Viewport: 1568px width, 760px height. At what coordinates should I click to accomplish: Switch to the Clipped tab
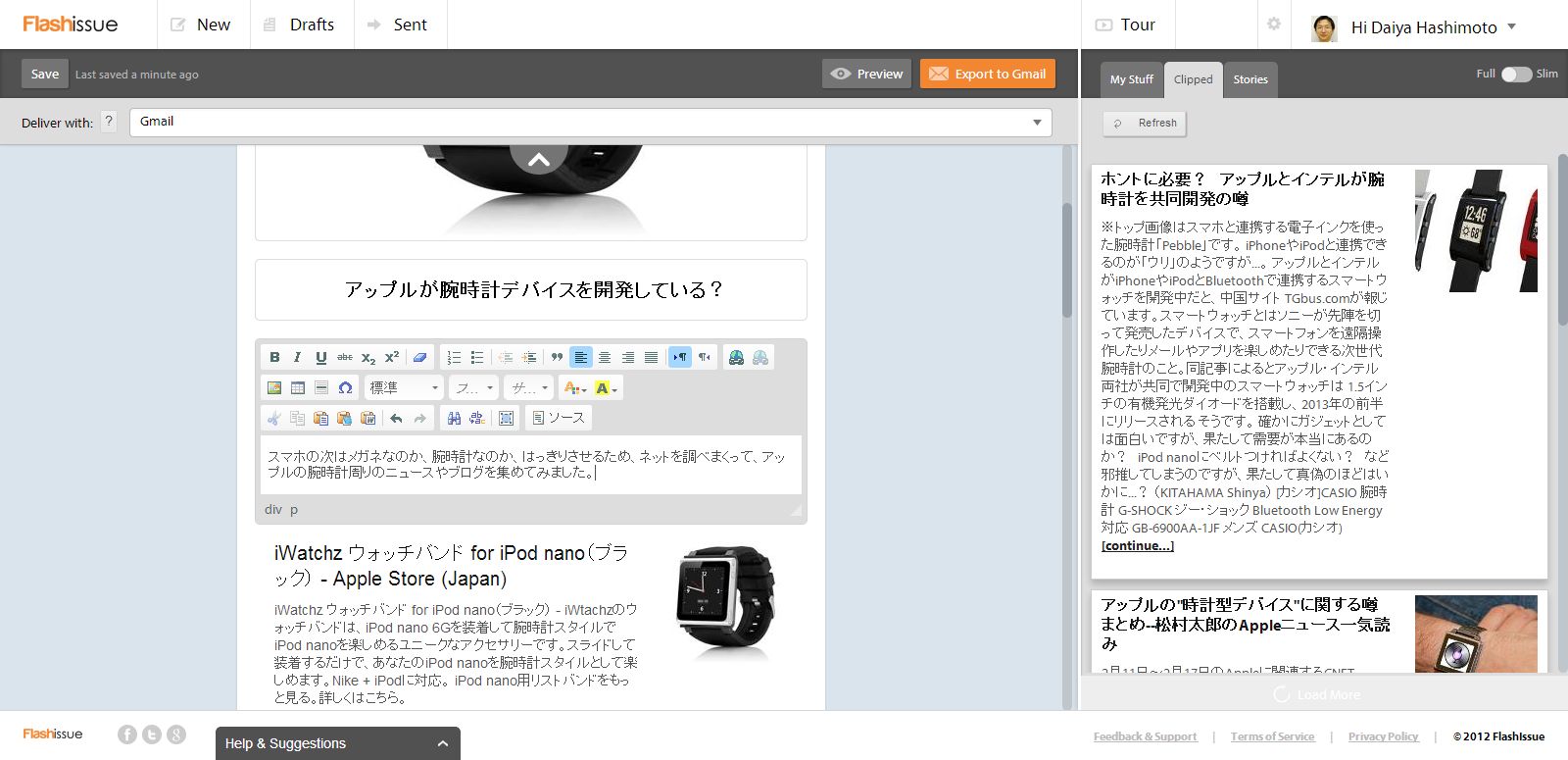[1193, 79]
